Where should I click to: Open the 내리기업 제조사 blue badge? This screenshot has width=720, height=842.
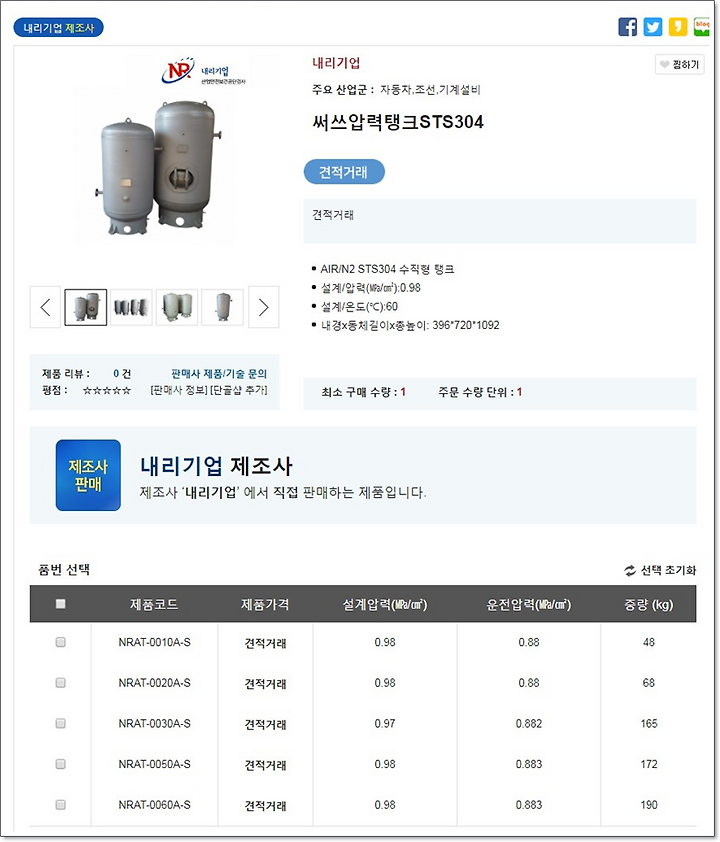(x=59, y=27)
